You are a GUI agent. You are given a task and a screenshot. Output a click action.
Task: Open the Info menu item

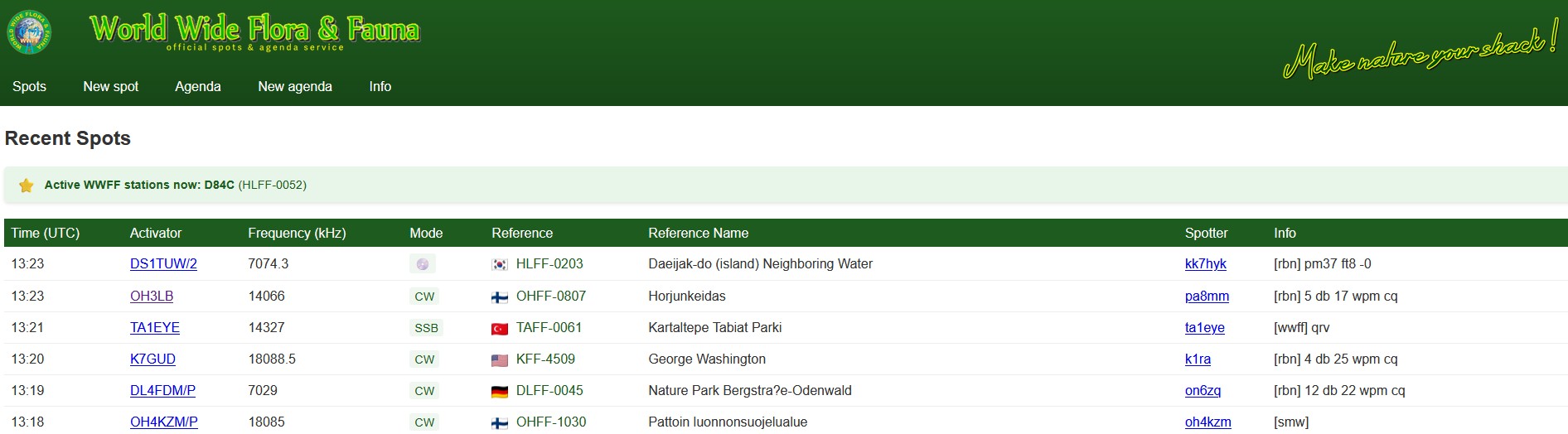(380, 86)
